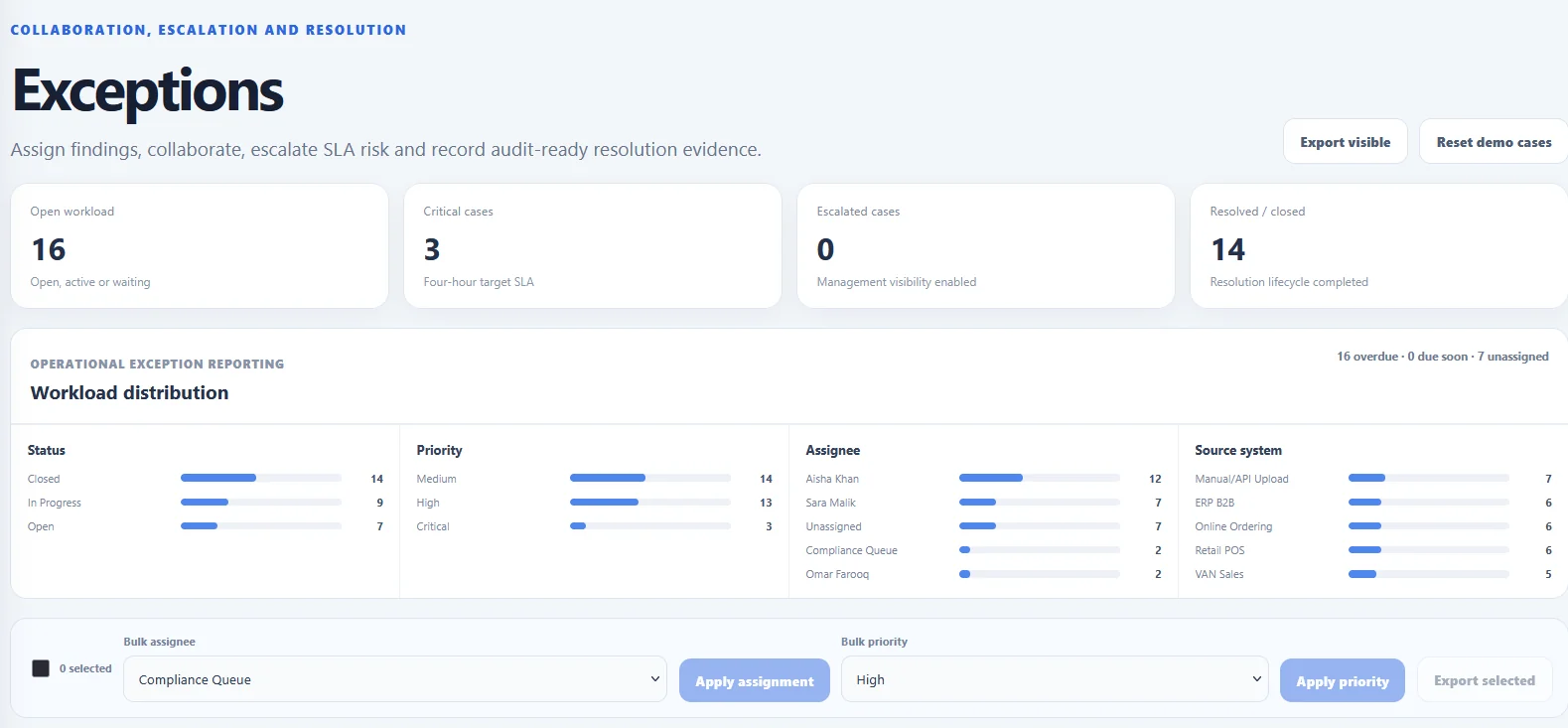The image size is (1568, 728).
Task: Click the Online Ordering source bar
Action: (1429, 525)
